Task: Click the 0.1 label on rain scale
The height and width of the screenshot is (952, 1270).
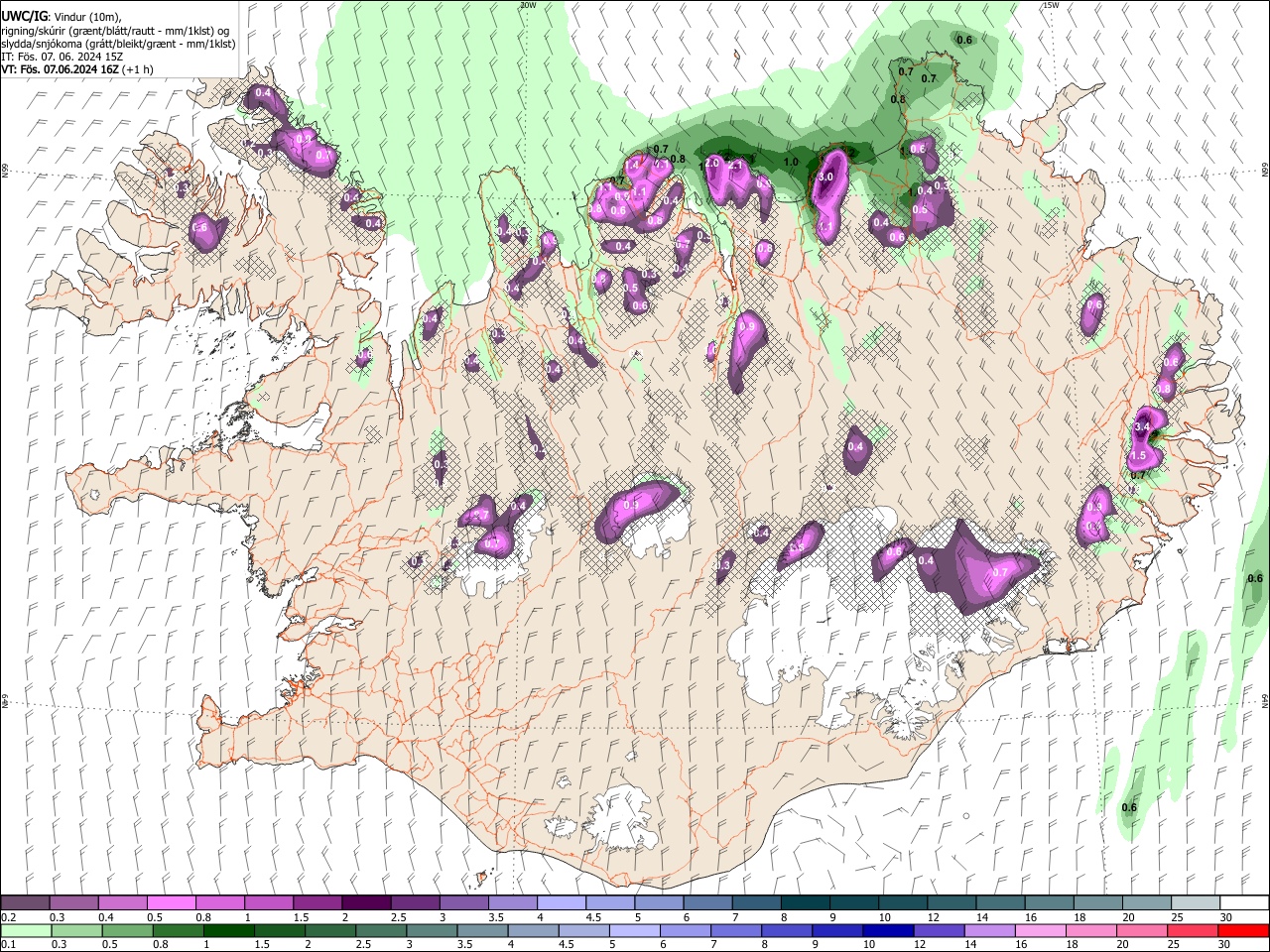Action: click(8, 944)
